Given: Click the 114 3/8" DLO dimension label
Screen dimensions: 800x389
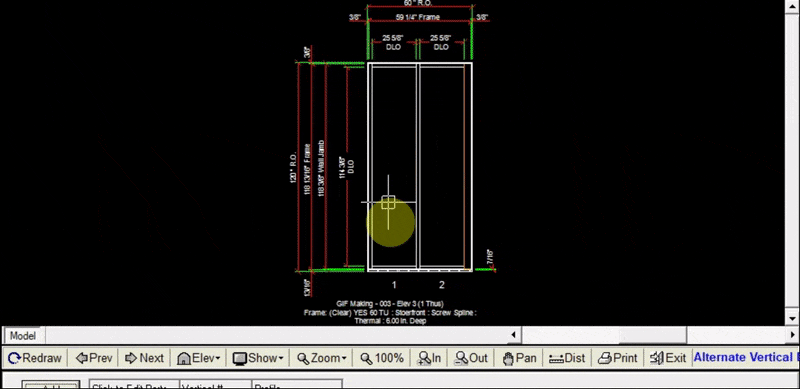Looking at the screenshot, I should click(345, 166).
